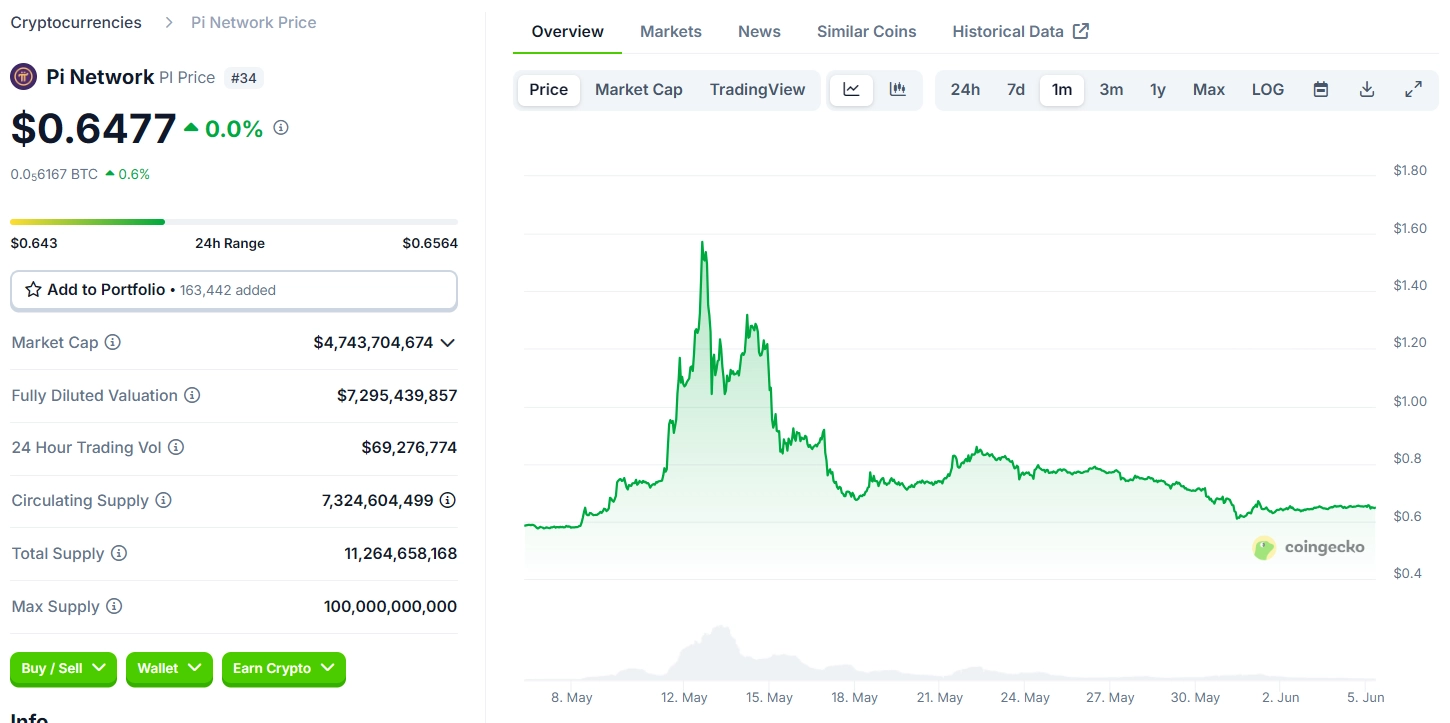Set chart range to 1m
1450x723 pixels.
pyautogui.click(x=1062, y=89)
